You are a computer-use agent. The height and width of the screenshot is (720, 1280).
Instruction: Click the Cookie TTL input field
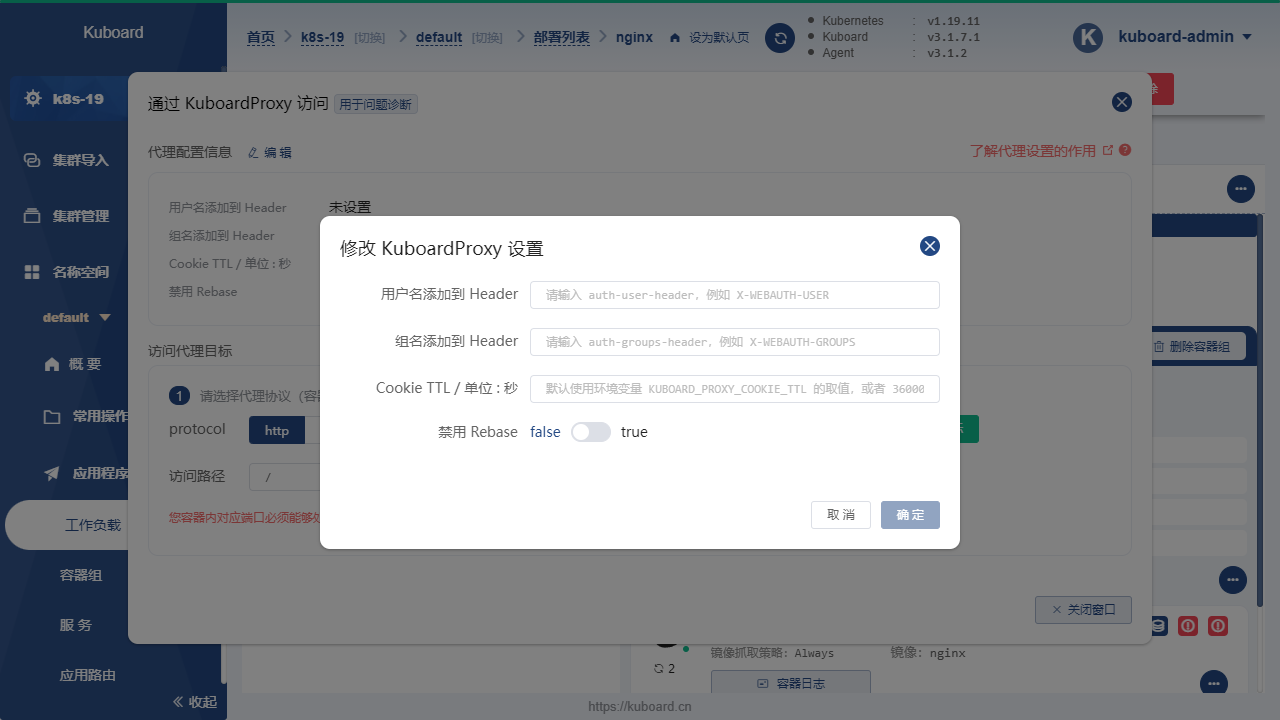point(734,388)
